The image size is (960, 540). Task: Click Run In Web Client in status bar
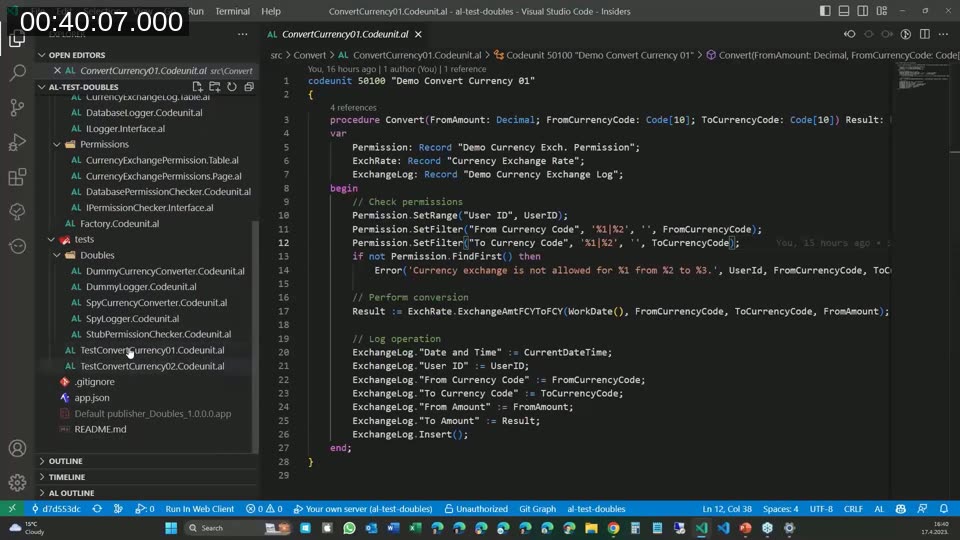coord(200,509)
